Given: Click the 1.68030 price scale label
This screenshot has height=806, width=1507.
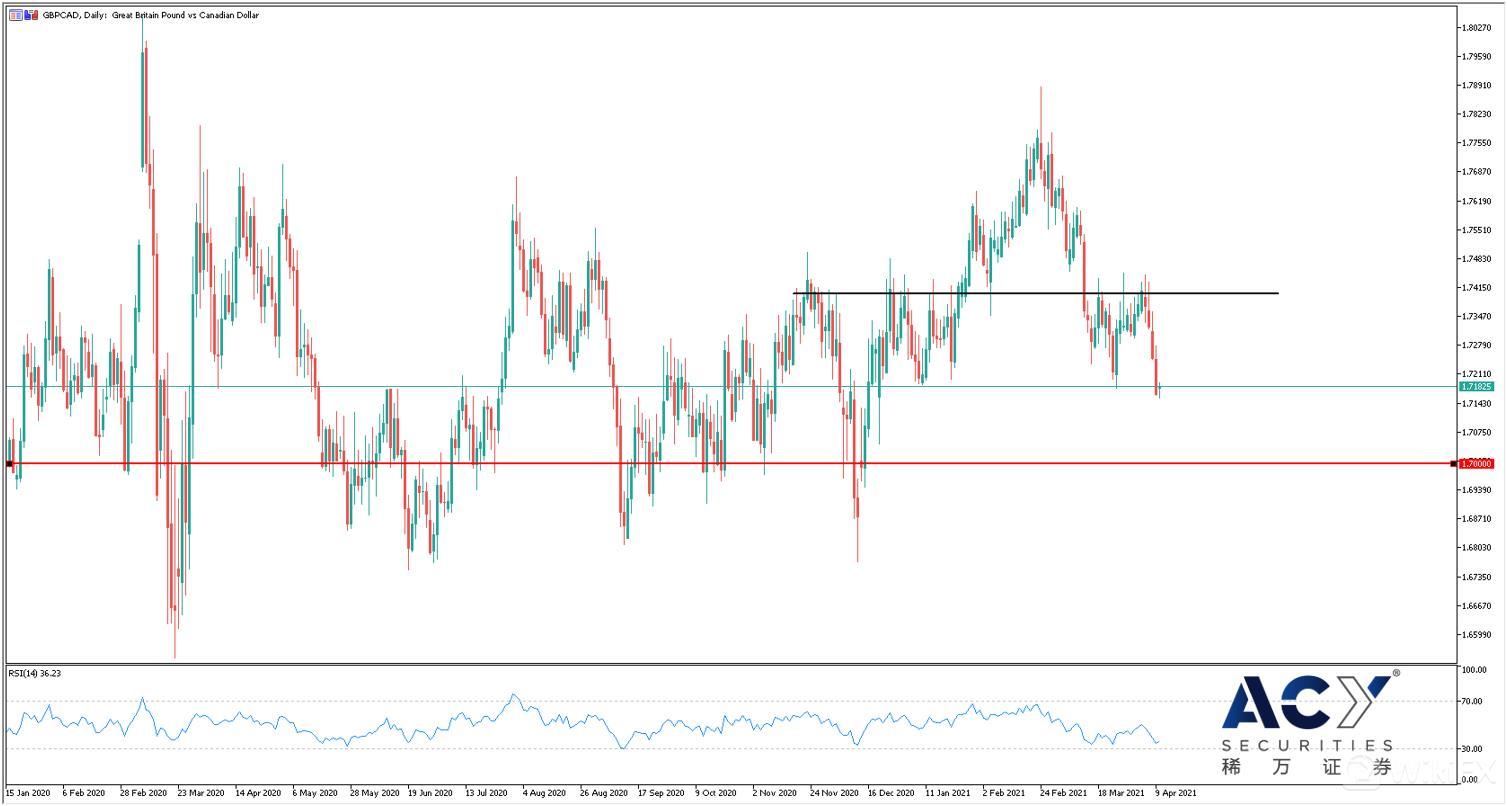Looking at the screenshot, I should (1476, 548).
